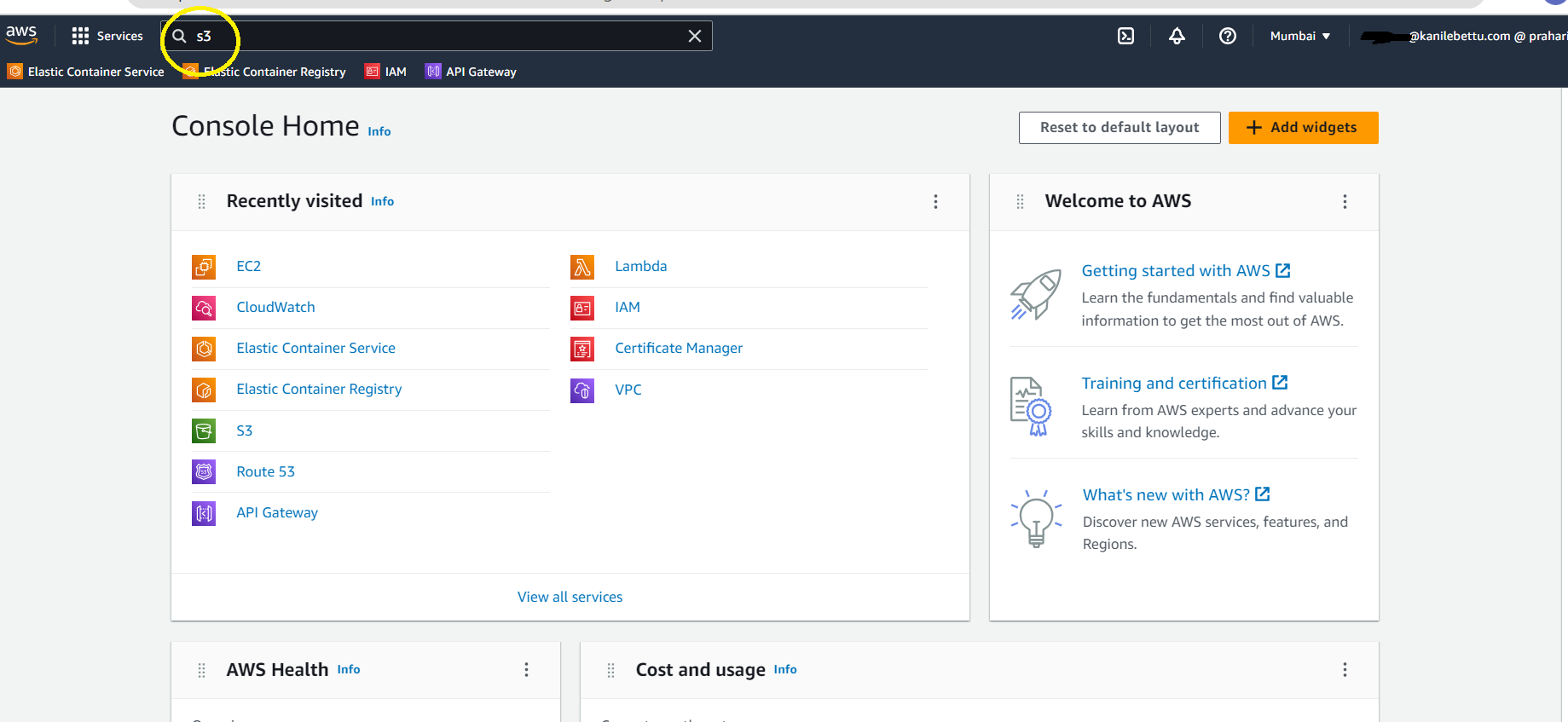The image size is (1568, 722).
Task: Click the lightbulb What's new icon
Action: (x=1036, y=518)
